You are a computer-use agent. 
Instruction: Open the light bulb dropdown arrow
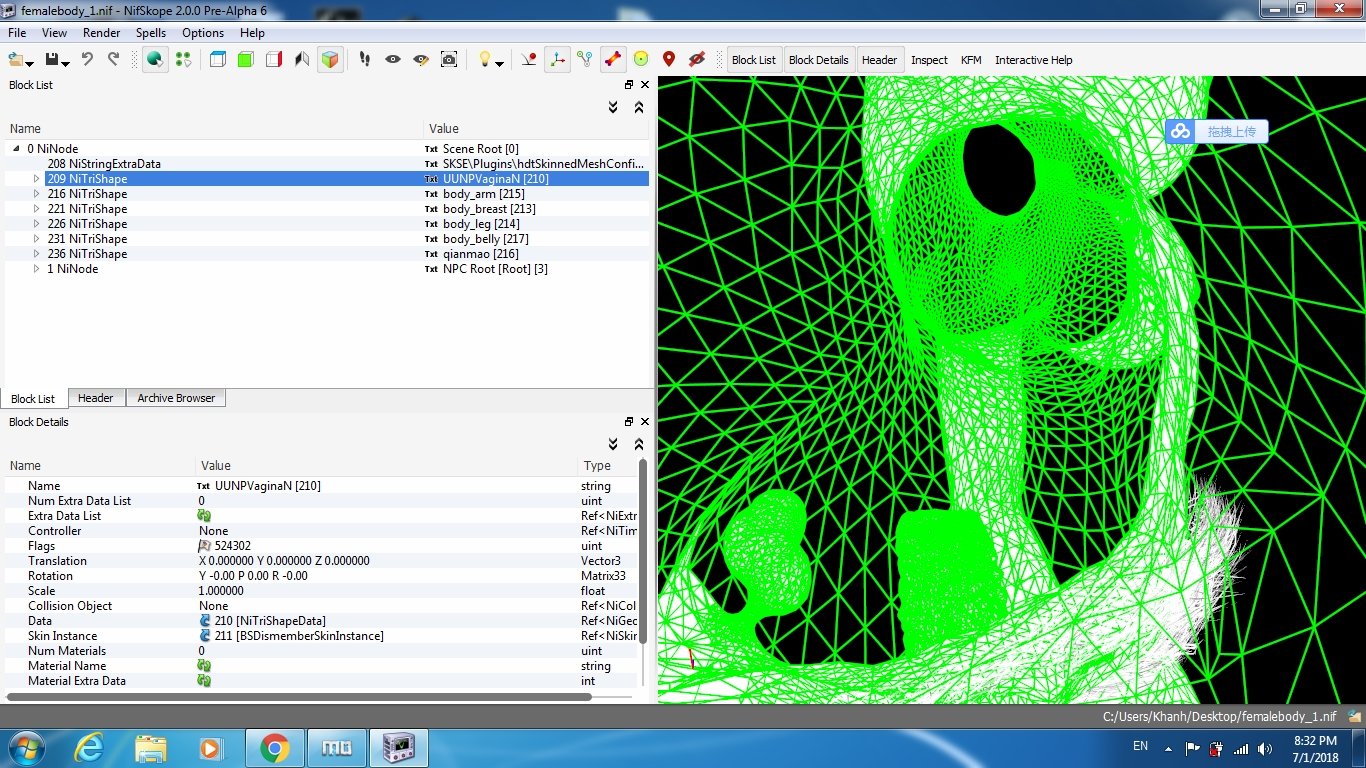(499, 63)
